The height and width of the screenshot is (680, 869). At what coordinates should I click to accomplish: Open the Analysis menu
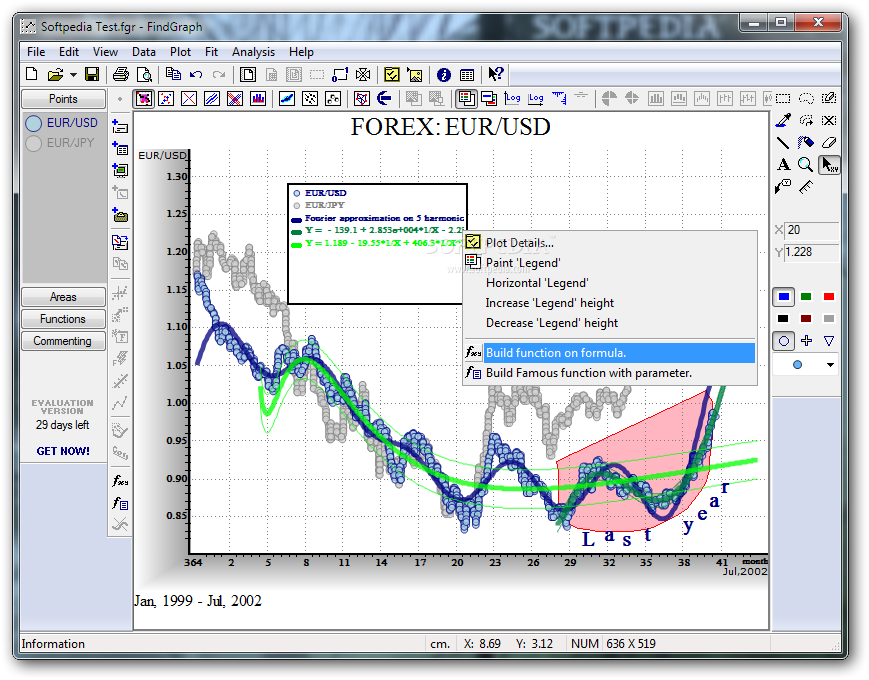click(253, 52)
